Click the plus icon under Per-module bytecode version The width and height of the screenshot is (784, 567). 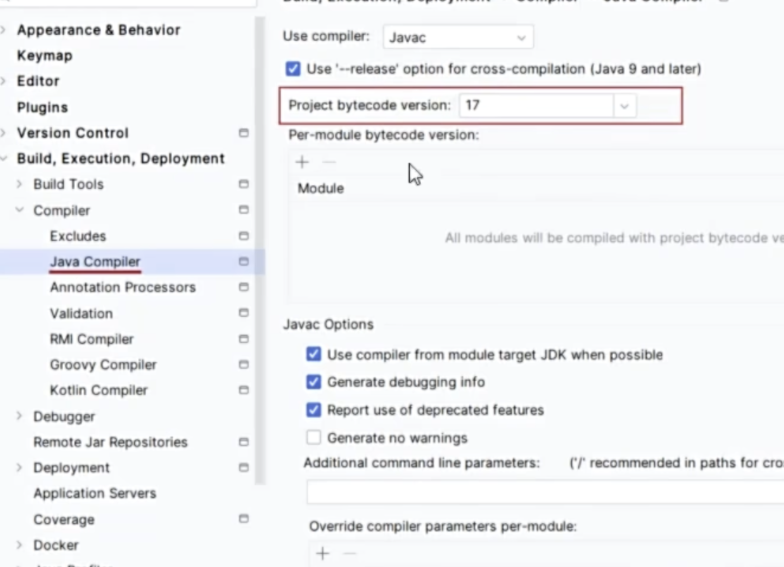click(302, 162)
